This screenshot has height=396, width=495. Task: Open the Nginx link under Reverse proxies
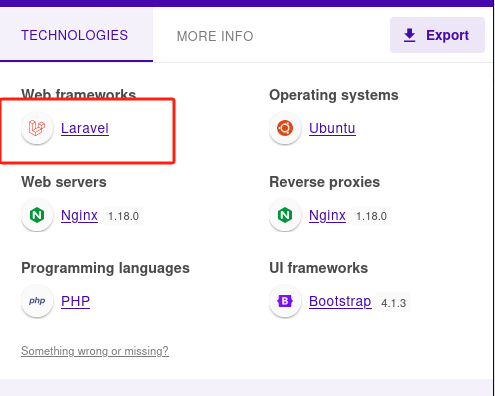[327, 215]
